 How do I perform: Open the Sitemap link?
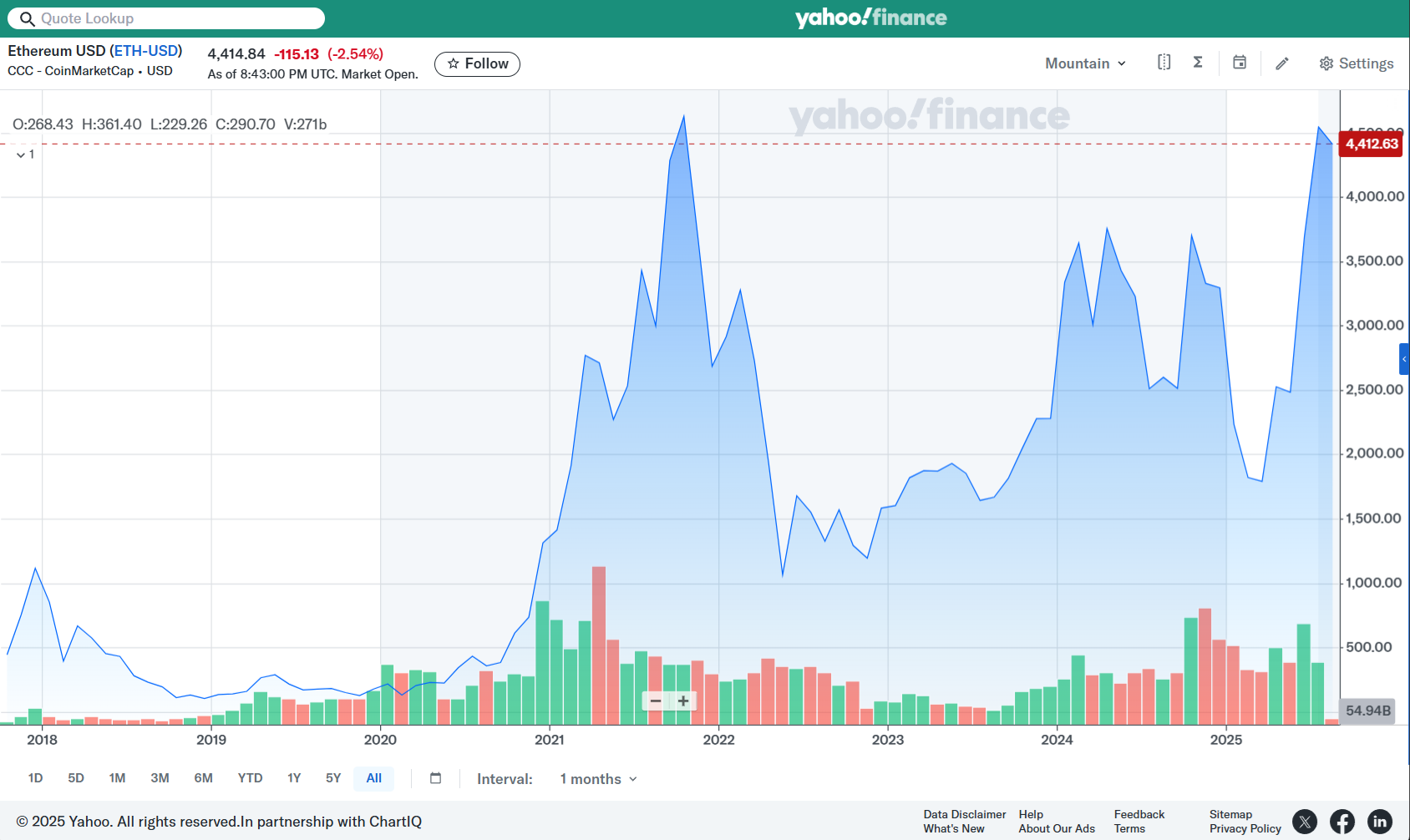tap(1230, 814)
